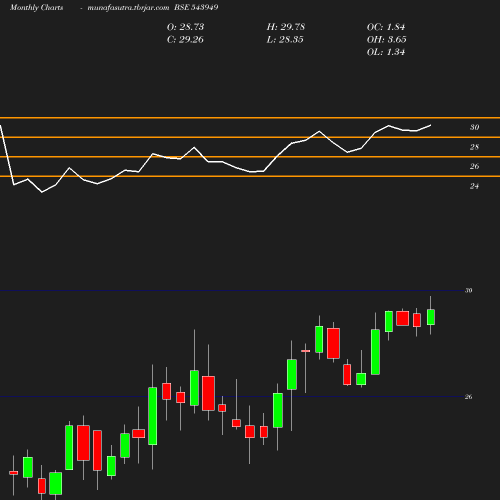Image resolution: width=500 pixels, height=500 pixels.
Task: Click the BSE 543949 symbol label
Action: (196, 7)
